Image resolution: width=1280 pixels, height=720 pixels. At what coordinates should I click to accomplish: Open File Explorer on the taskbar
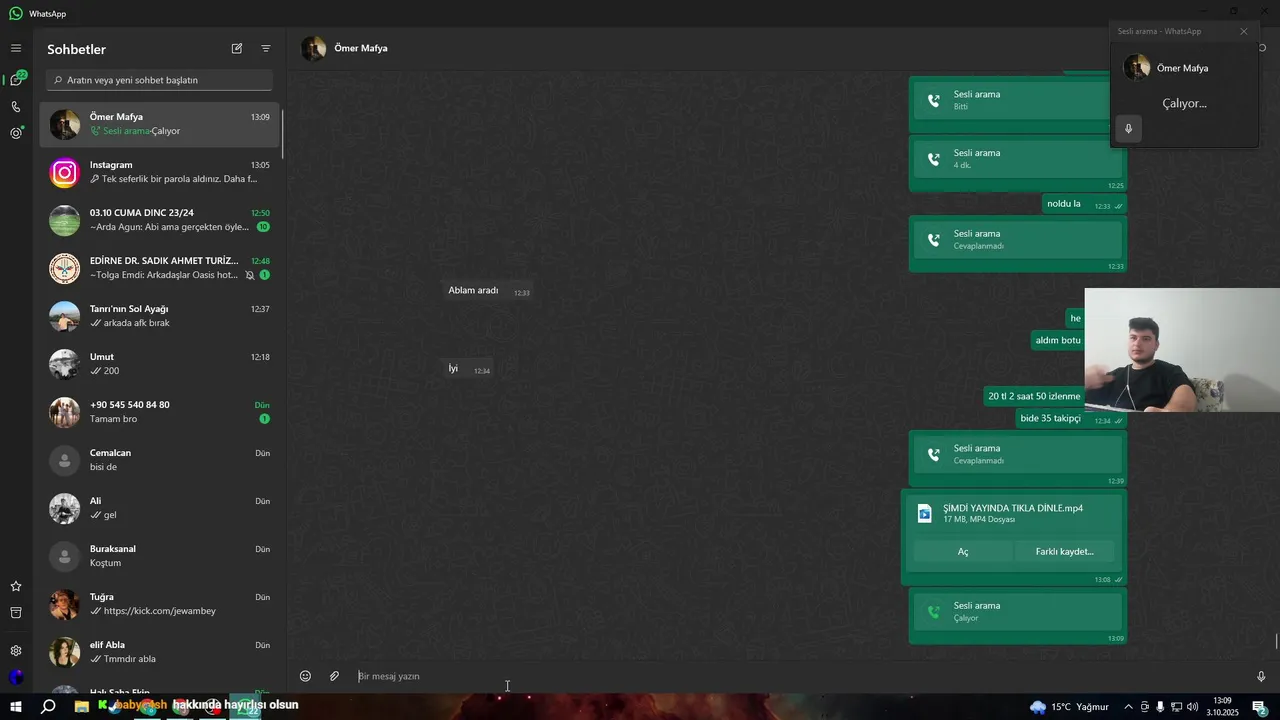tap(82, 706)
